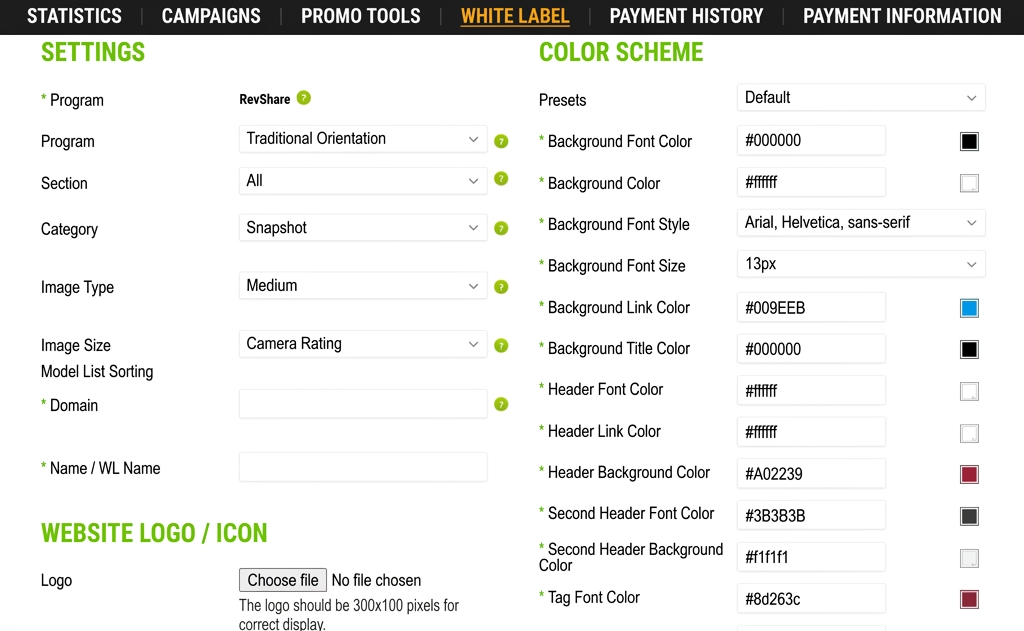Click Background Link Color #009EEB field
Viewport: 1024px width, 631px height.
click(811, 308)
